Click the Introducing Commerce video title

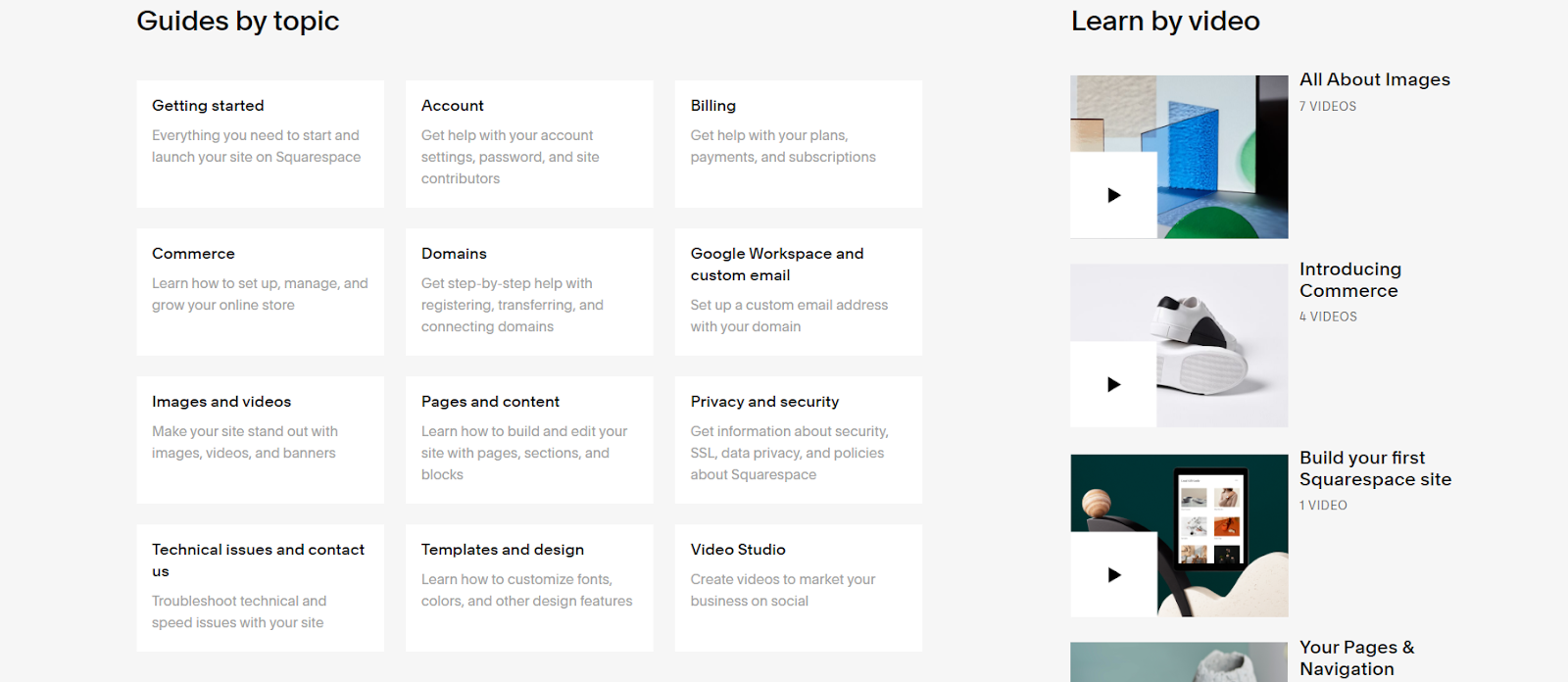[1350, 279]
